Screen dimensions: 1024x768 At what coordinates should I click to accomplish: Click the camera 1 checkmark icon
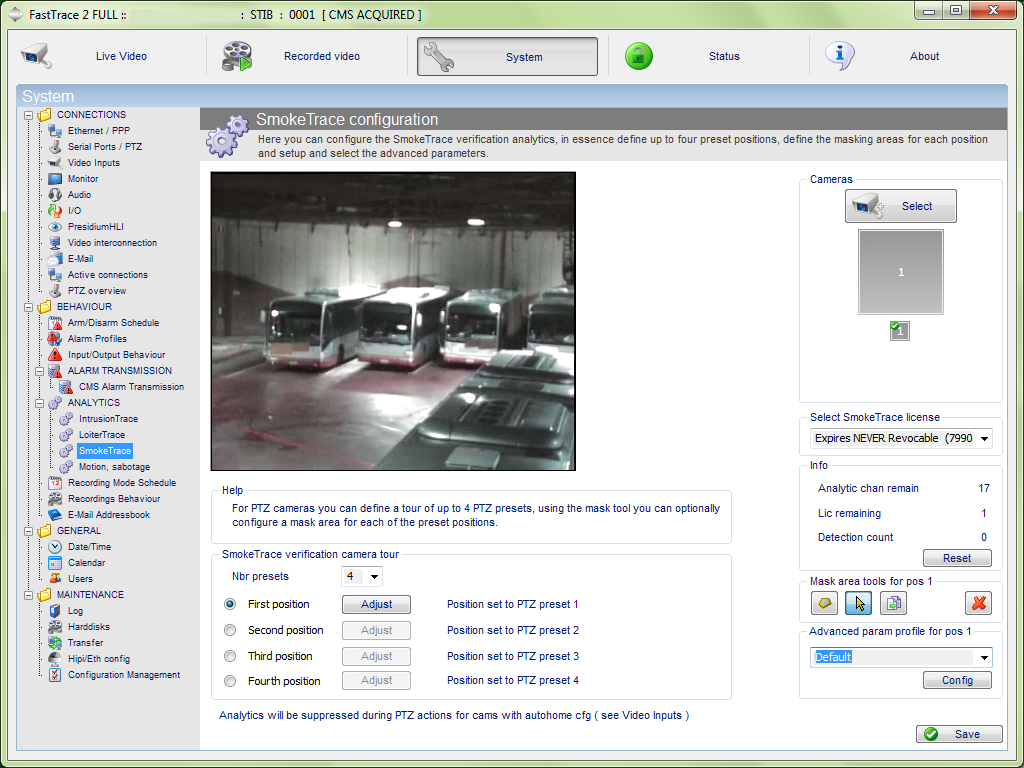[x=900, y=331]
